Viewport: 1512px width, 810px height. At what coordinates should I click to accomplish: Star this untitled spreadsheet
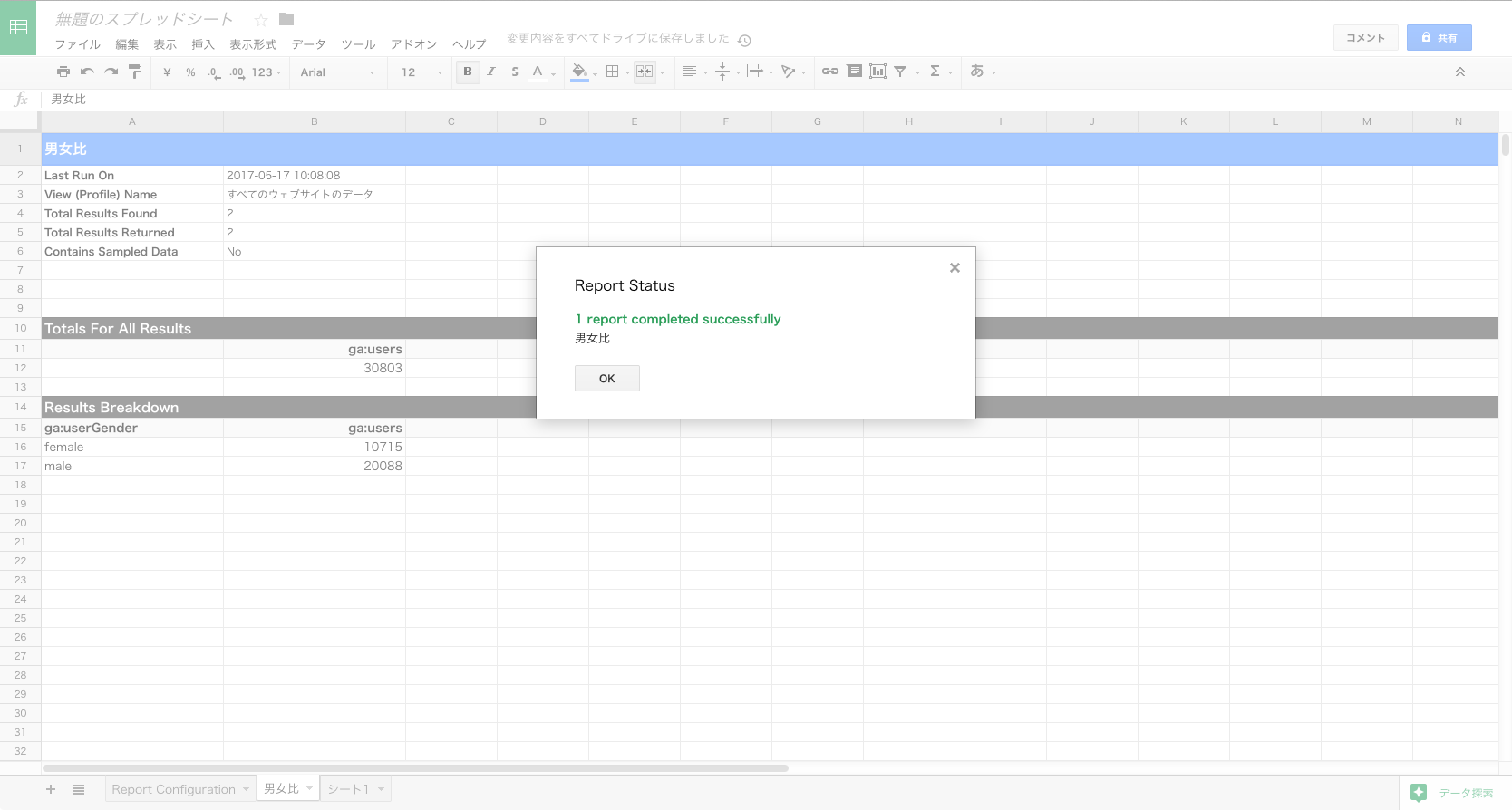(x=261, y=20)
